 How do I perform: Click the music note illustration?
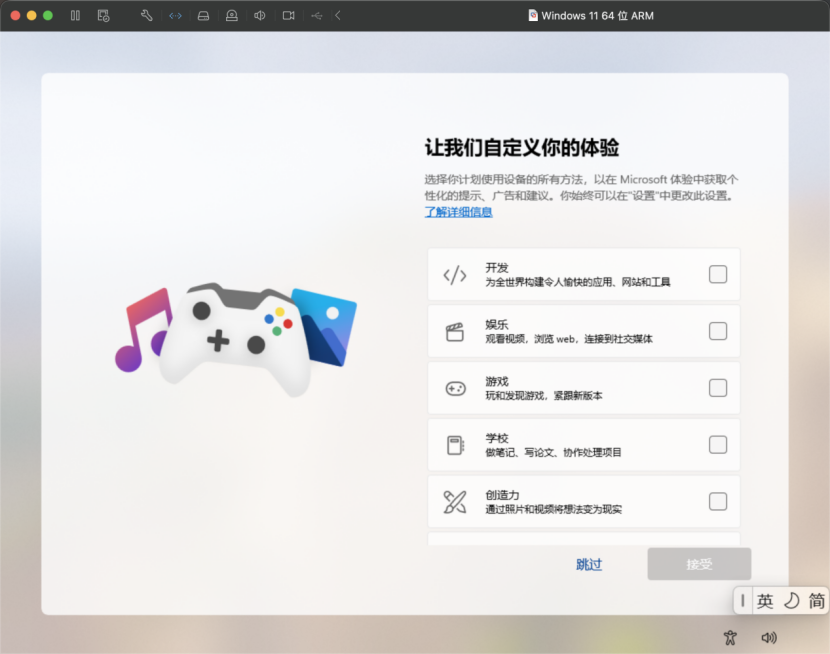click(x=142, y=331)
